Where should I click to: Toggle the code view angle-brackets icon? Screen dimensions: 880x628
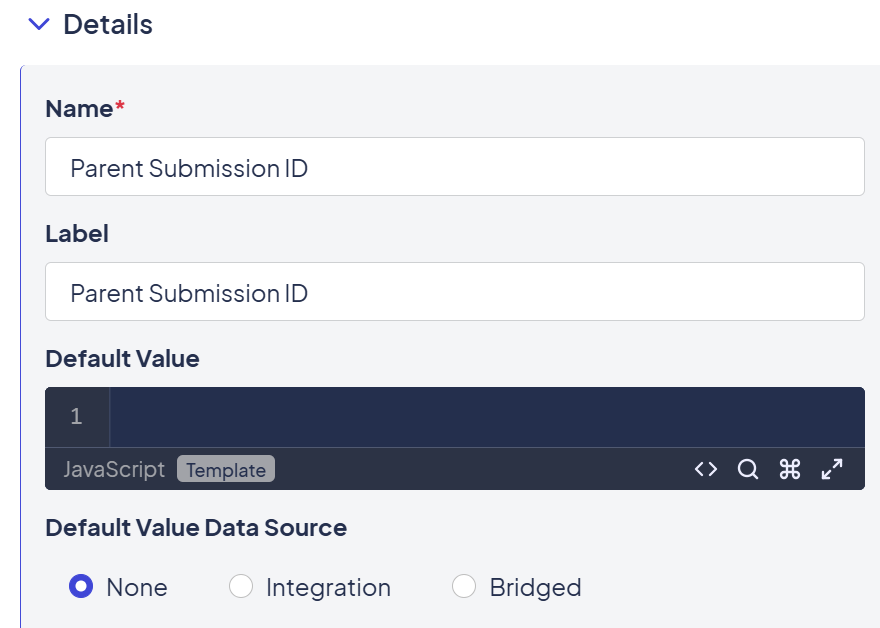coord(706,469)
